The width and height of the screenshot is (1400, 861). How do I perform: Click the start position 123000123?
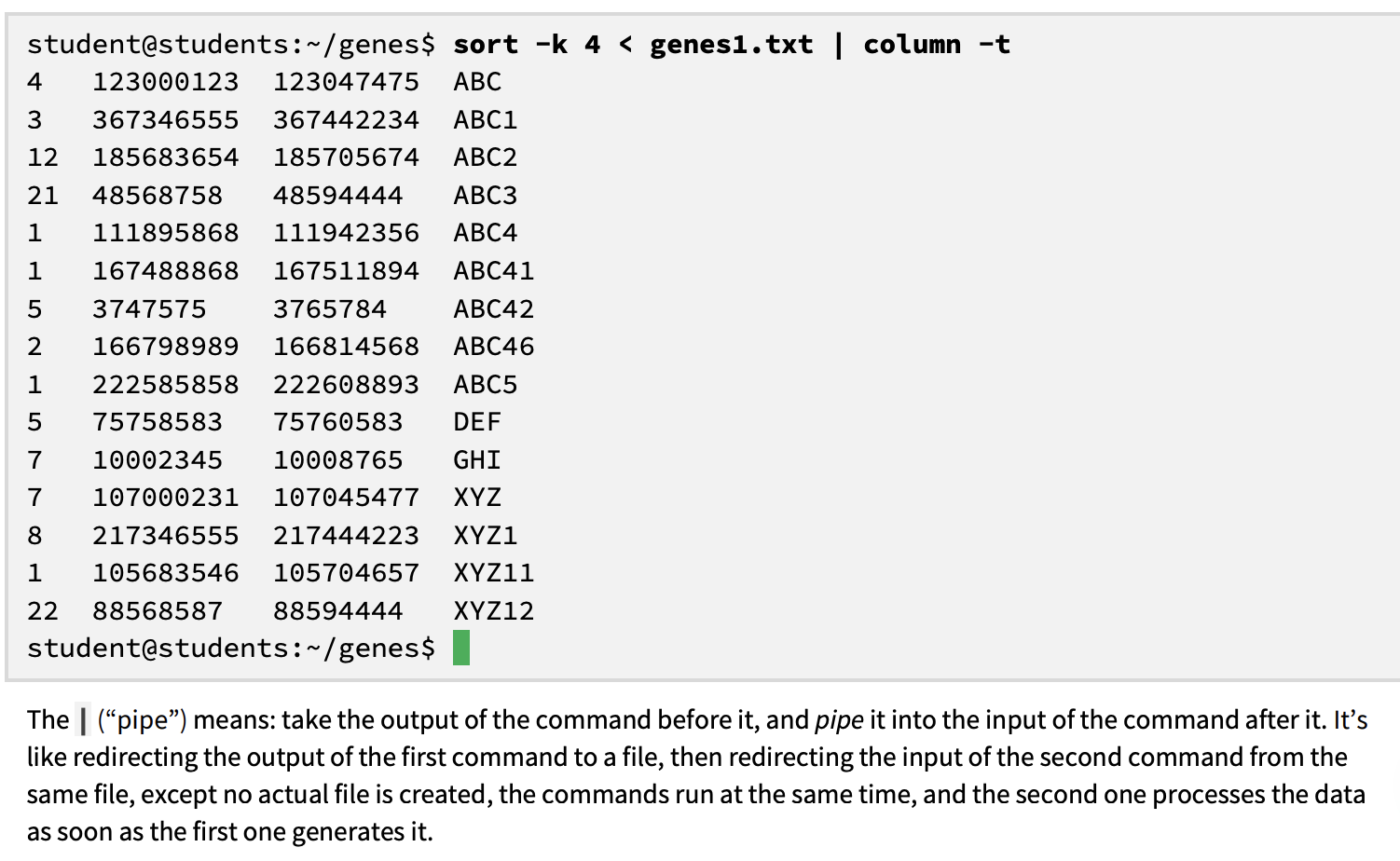[x=165, y=82]
